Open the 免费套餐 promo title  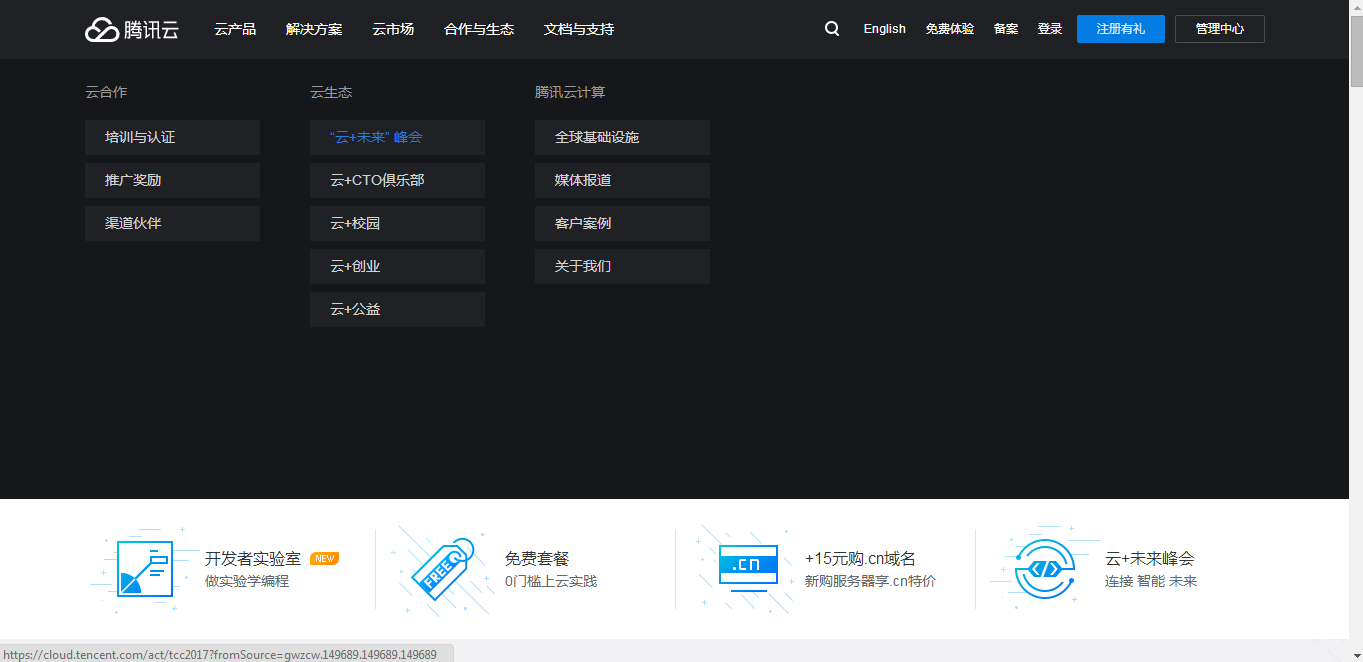click(x=537, y=559)
